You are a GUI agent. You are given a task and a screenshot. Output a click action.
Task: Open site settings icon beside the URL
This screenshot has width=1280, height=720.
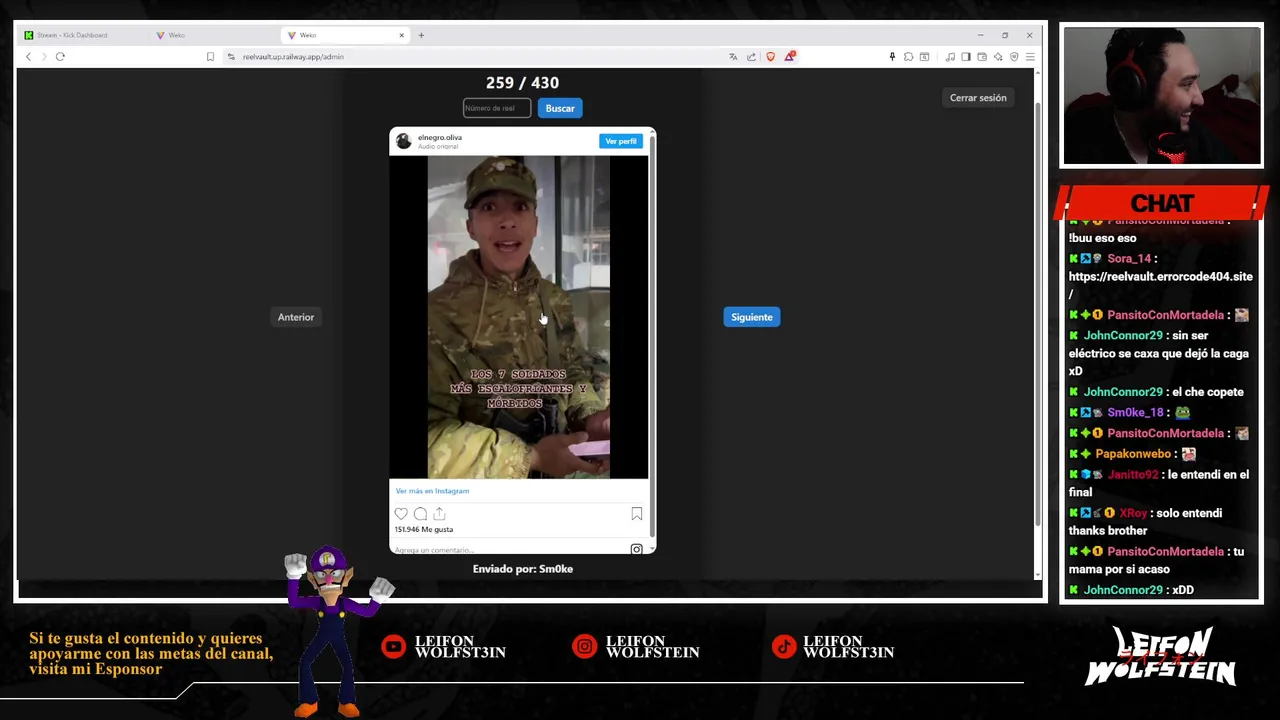click(231, 57)
